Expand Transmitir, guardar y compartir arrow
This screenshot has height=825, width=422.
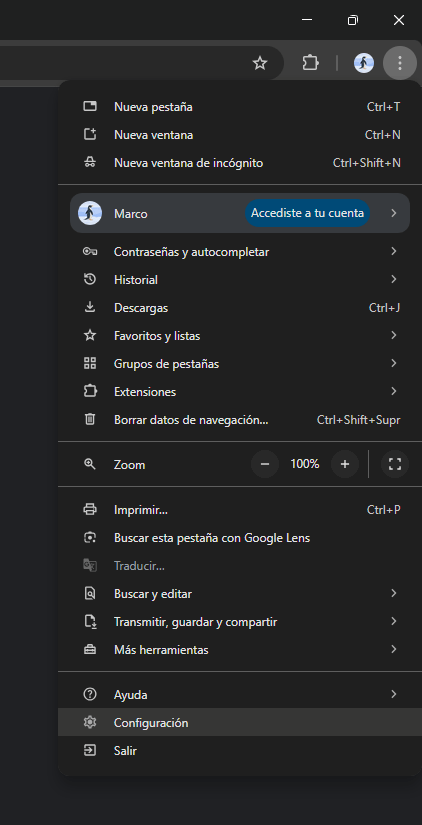point(393,621)
